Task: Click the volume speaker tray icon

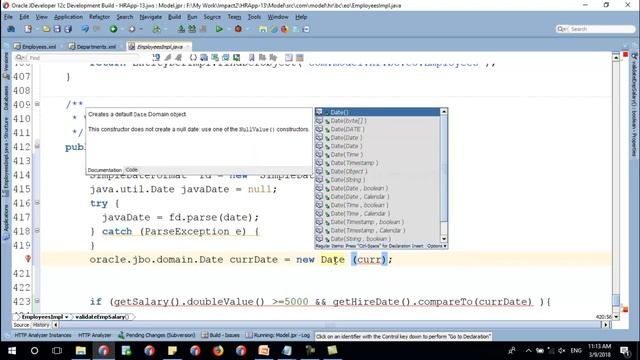Action: click(x=562, y=351)
